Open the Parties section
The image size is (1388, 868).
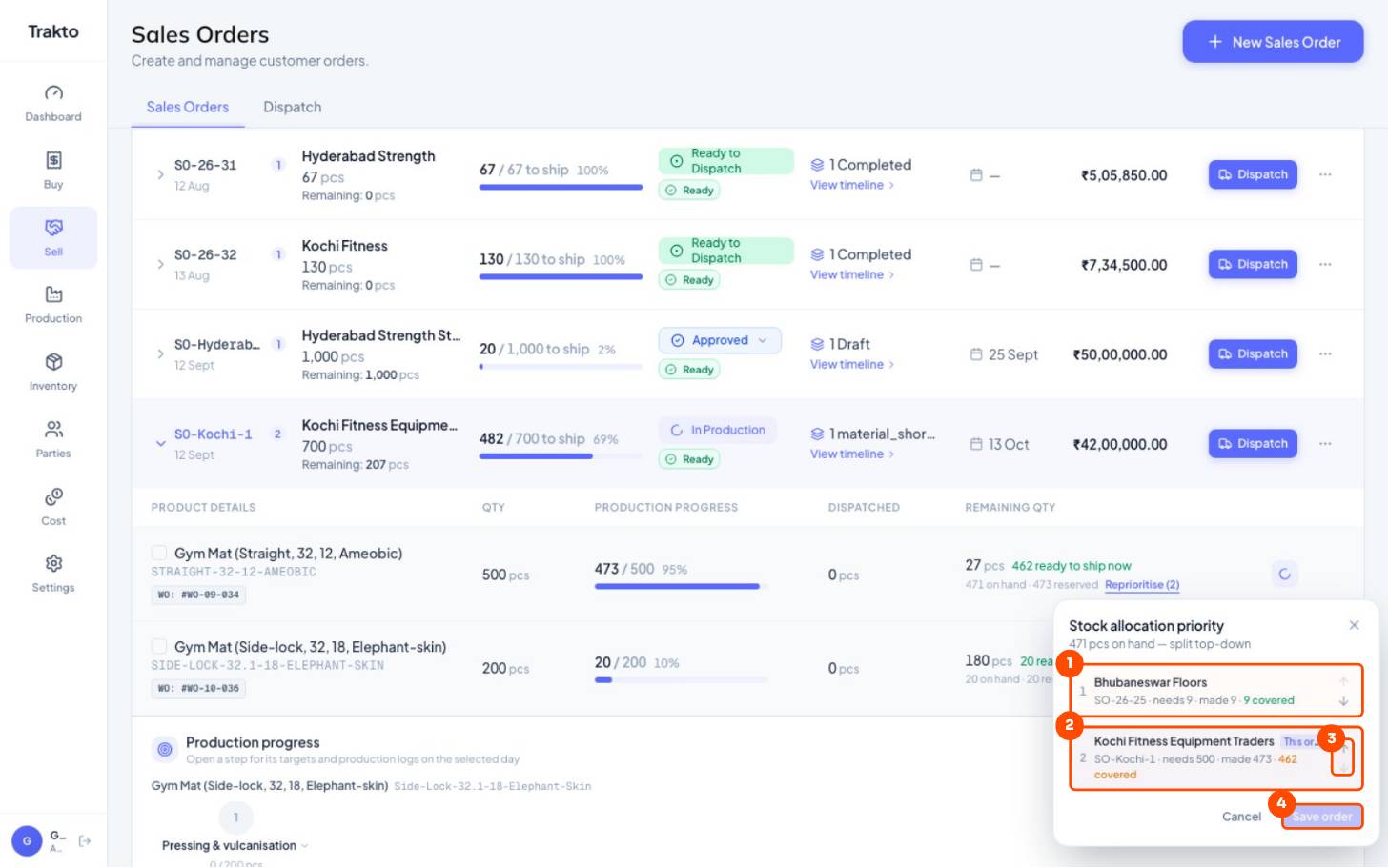click(x=53, y=439)
